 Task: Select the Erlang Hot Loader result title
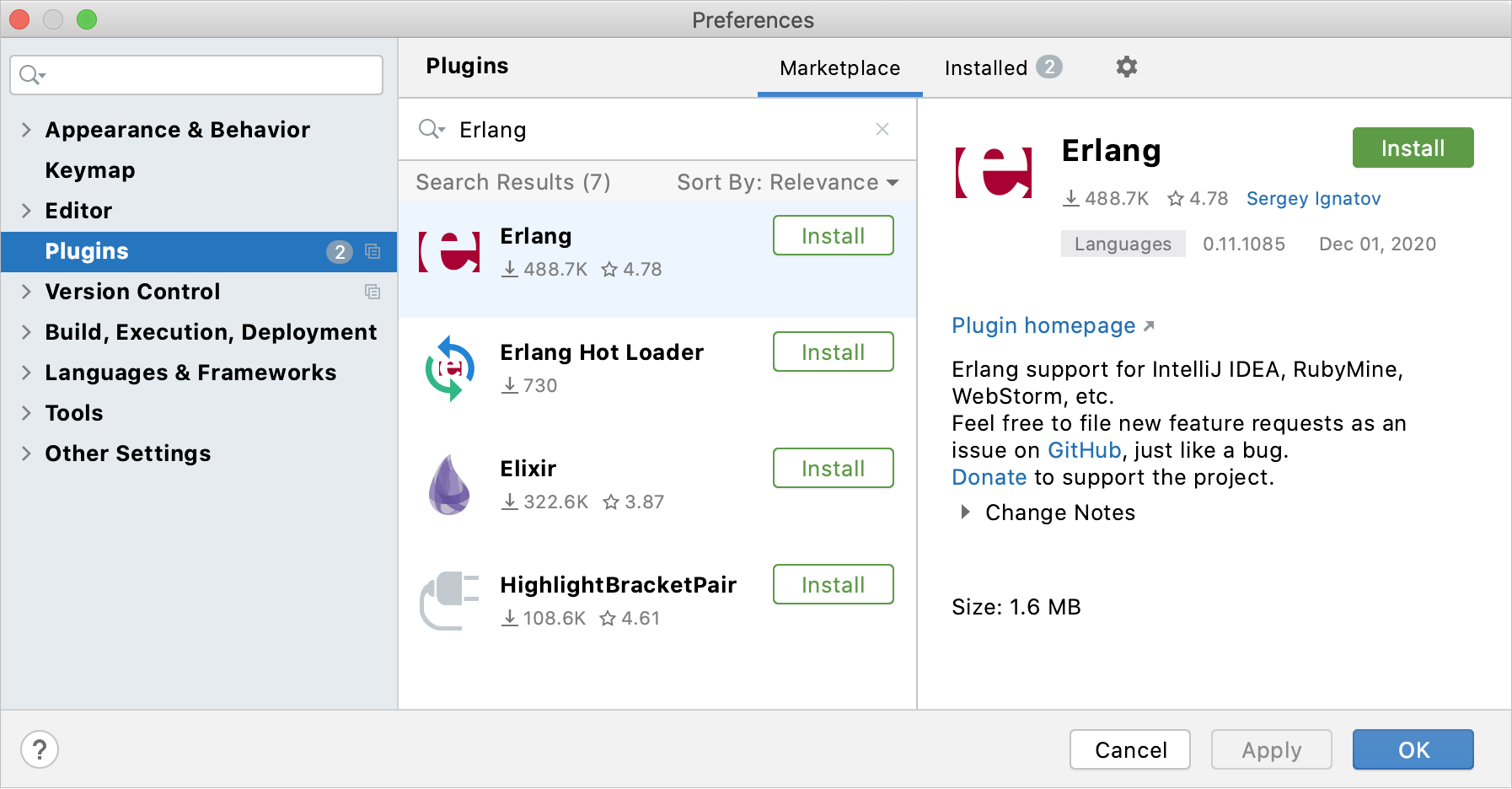(602, 352)
